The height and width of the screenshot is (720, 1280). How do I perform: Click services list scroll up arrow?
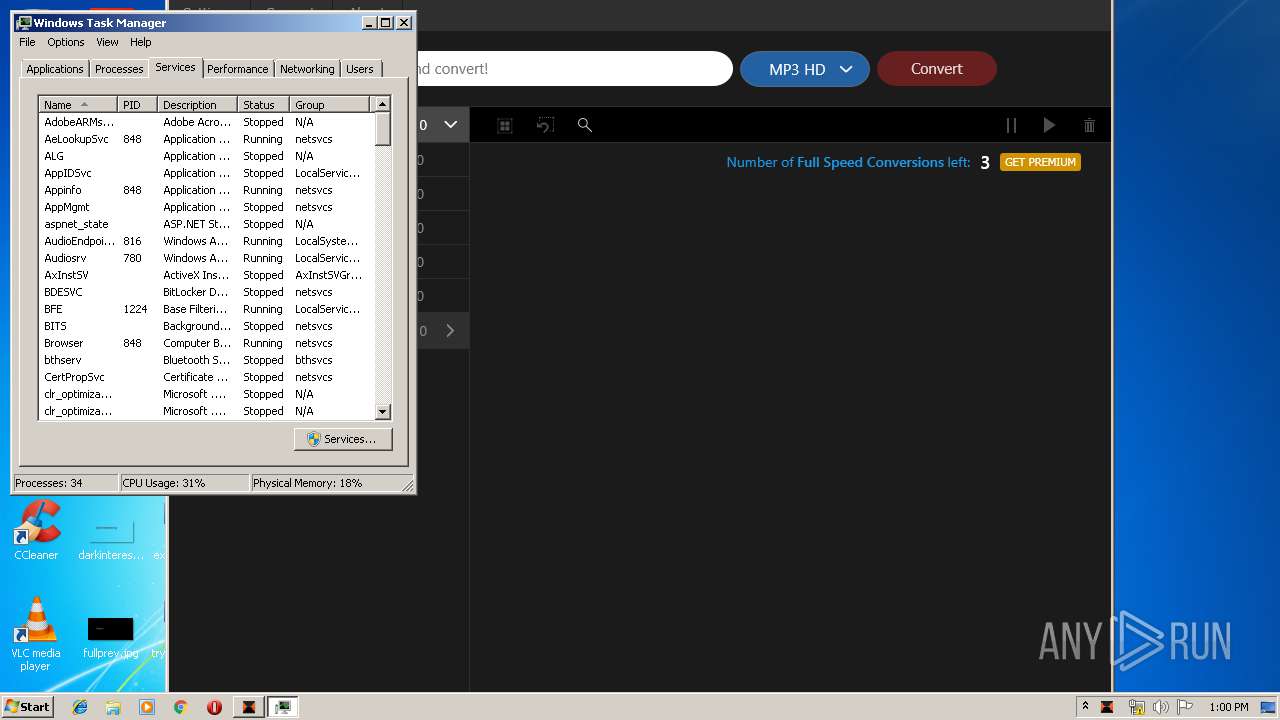[382, 104]
